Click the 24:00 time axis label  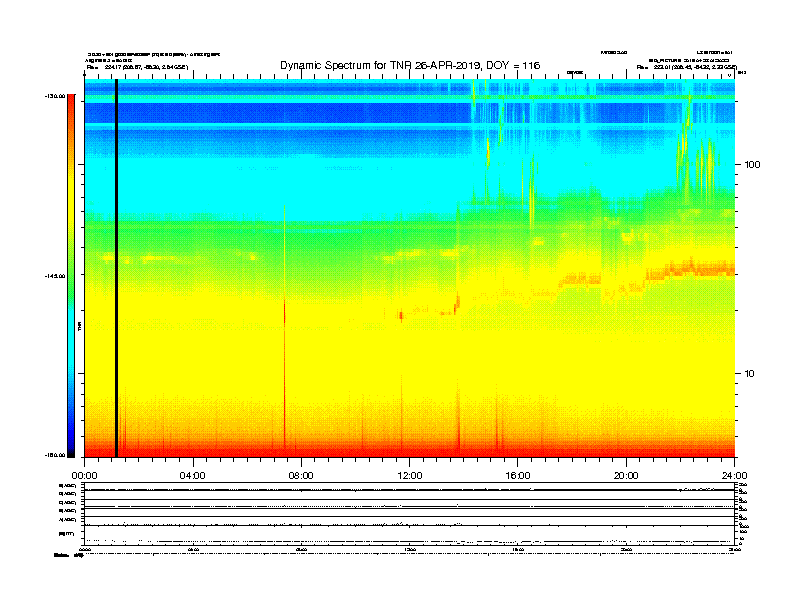click(734, 476)
